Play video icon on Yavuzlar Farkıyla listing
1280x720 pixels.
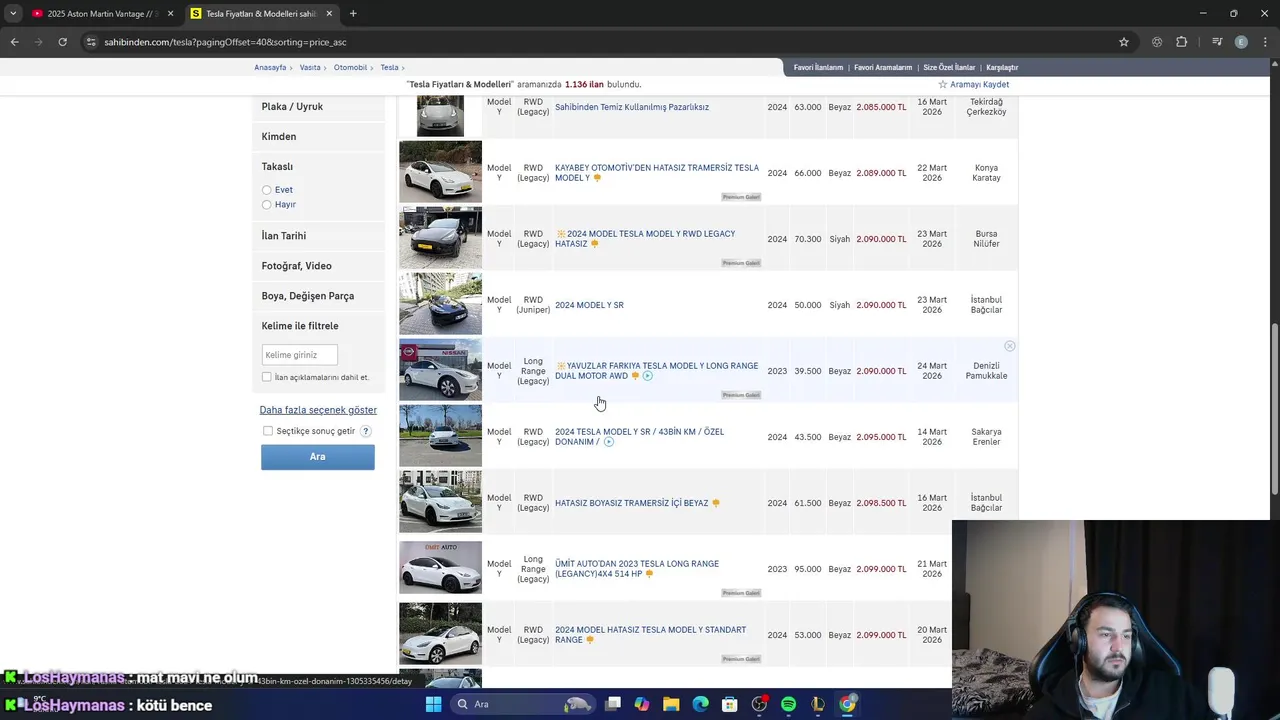[x=648, y=376]
